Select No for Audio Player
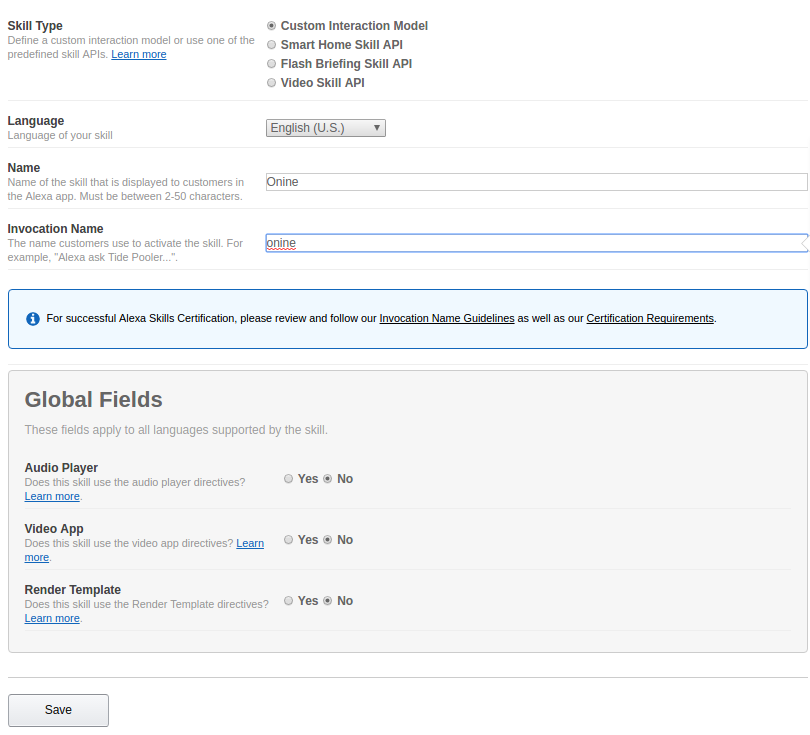Screen dimensions: 810x735 328,479
